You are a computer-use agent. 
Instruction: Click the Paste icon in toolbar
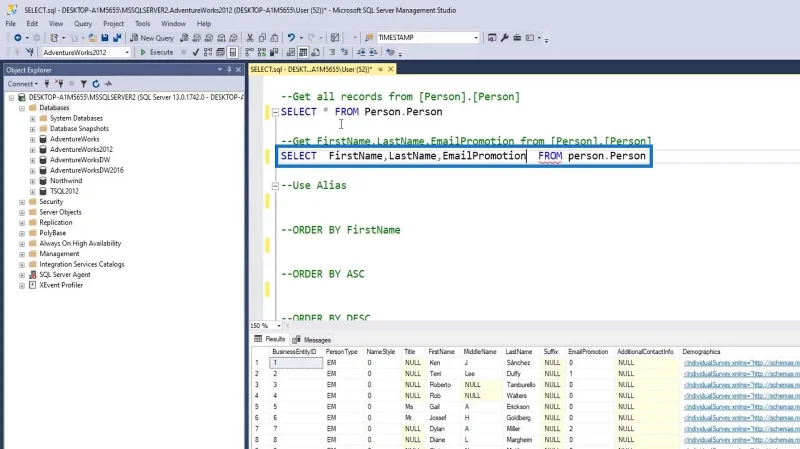274,38
